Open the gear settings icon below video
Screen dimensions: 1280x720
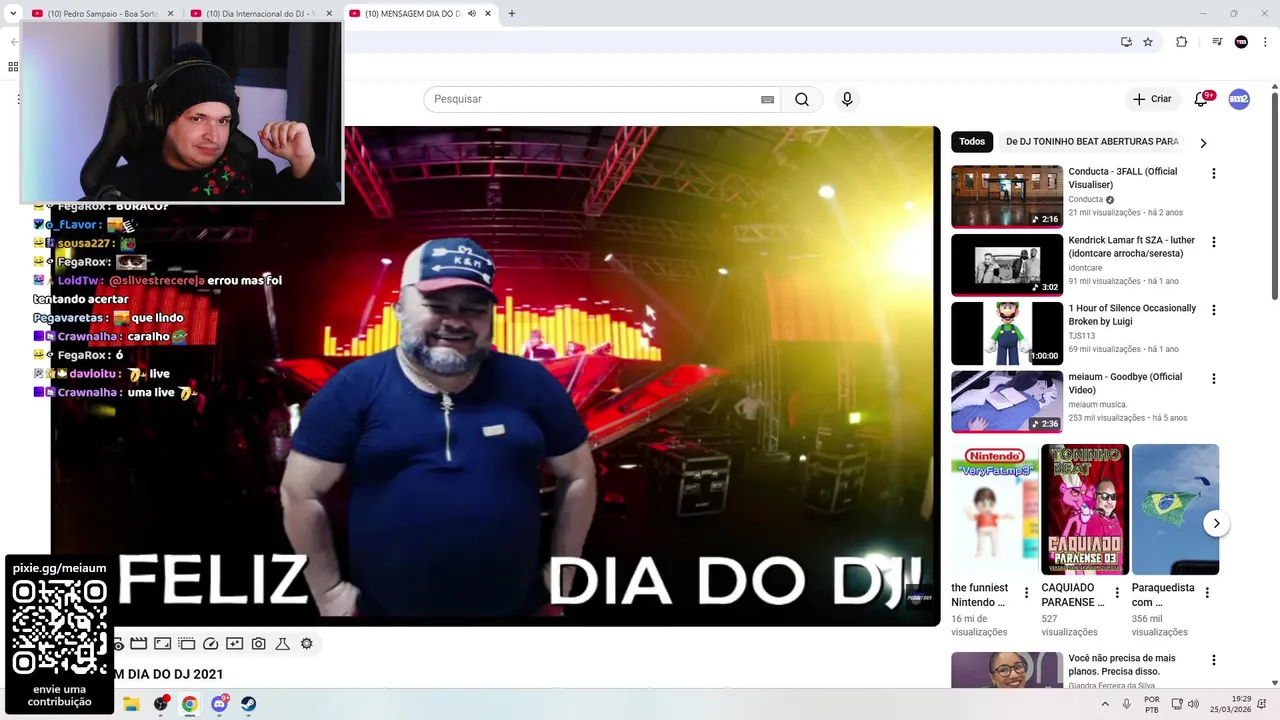[307, 644]
